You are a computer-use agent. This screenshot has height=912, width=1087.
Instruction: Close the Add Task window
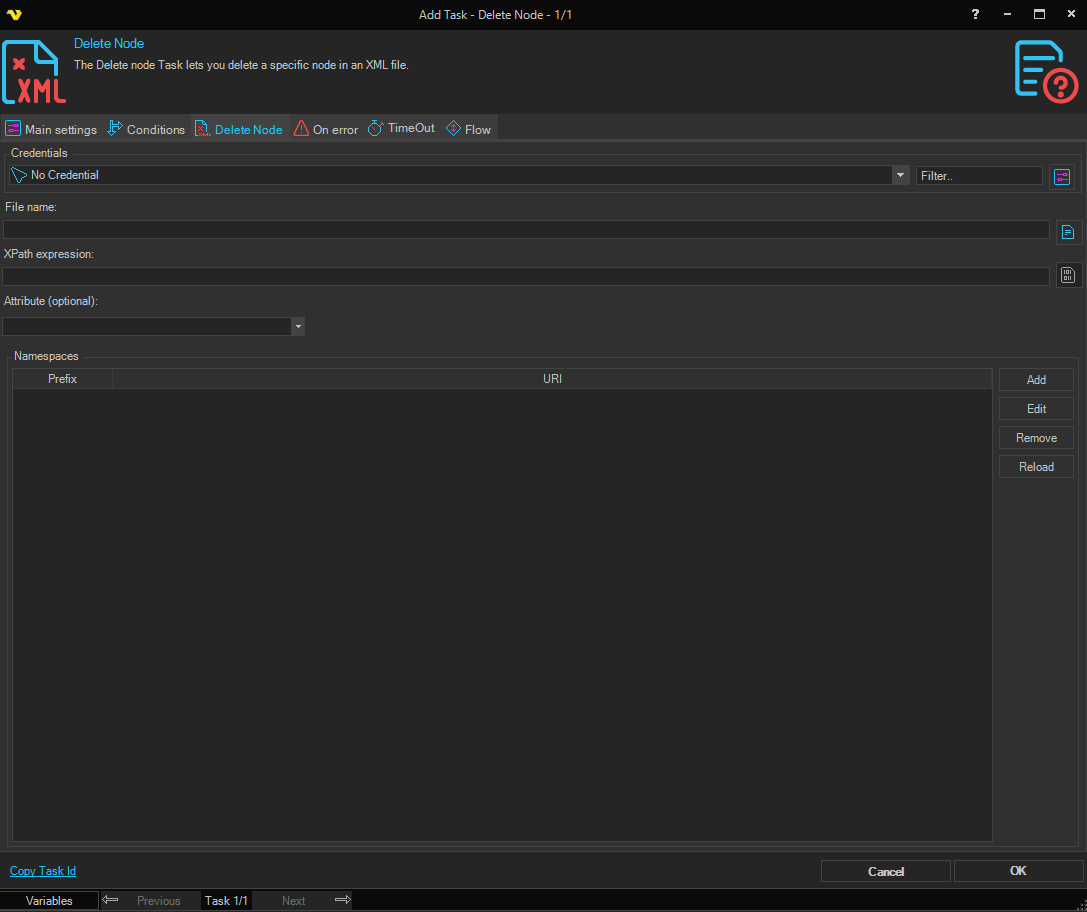coord(1071,15)
